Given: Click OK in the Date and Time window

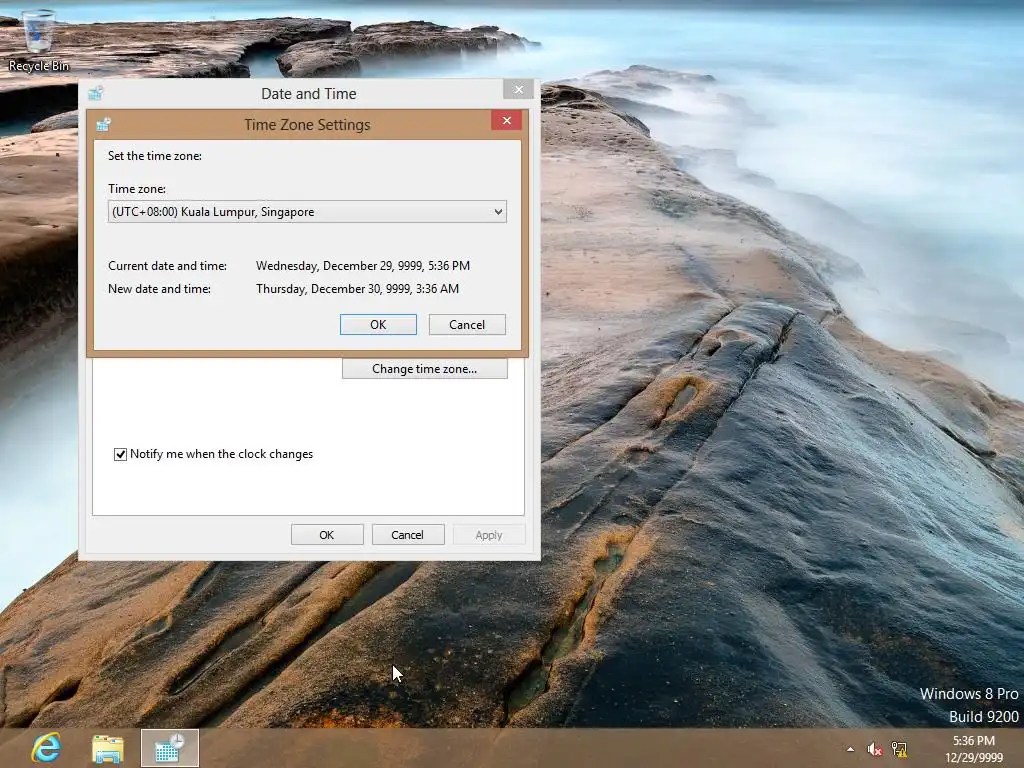Looking at the screenshot, I should (x=327, y=535).
